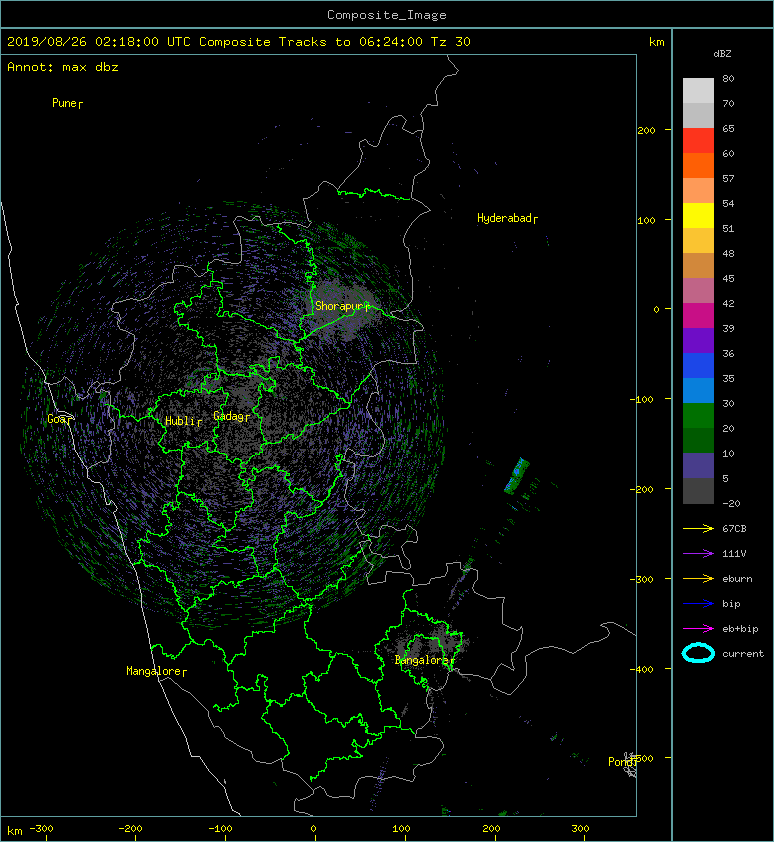Click the yellow eburn arrow legend icon
774x842 pixels.
coord(698,578)
